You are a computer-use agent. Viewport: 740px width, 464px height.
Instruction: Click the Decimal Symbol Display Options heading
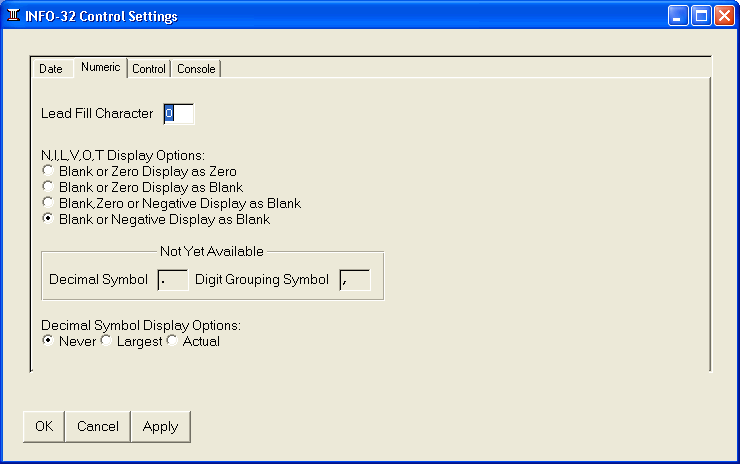(141, 325)
